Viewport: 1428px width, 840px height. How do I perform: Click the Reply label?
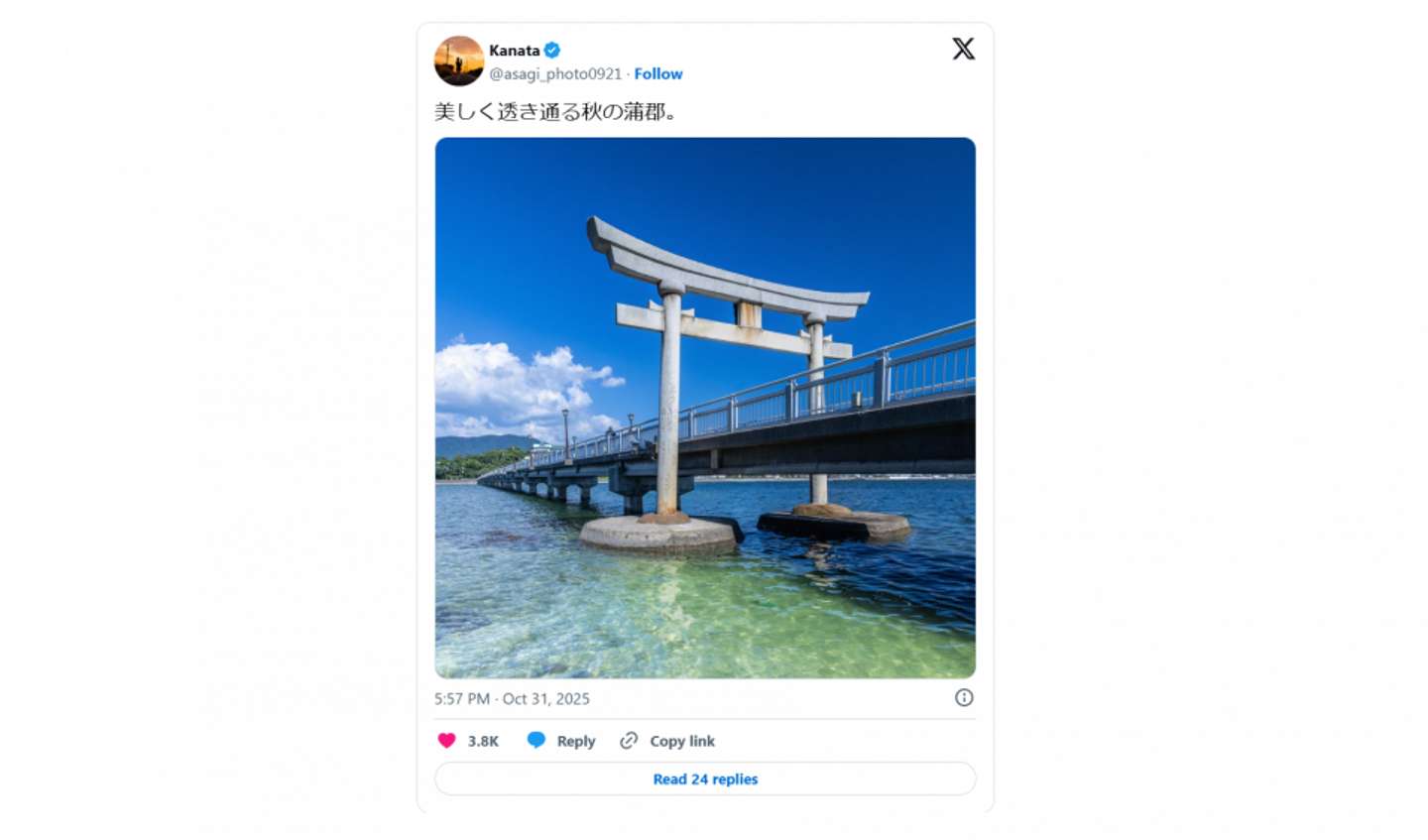tap(575, 741)
